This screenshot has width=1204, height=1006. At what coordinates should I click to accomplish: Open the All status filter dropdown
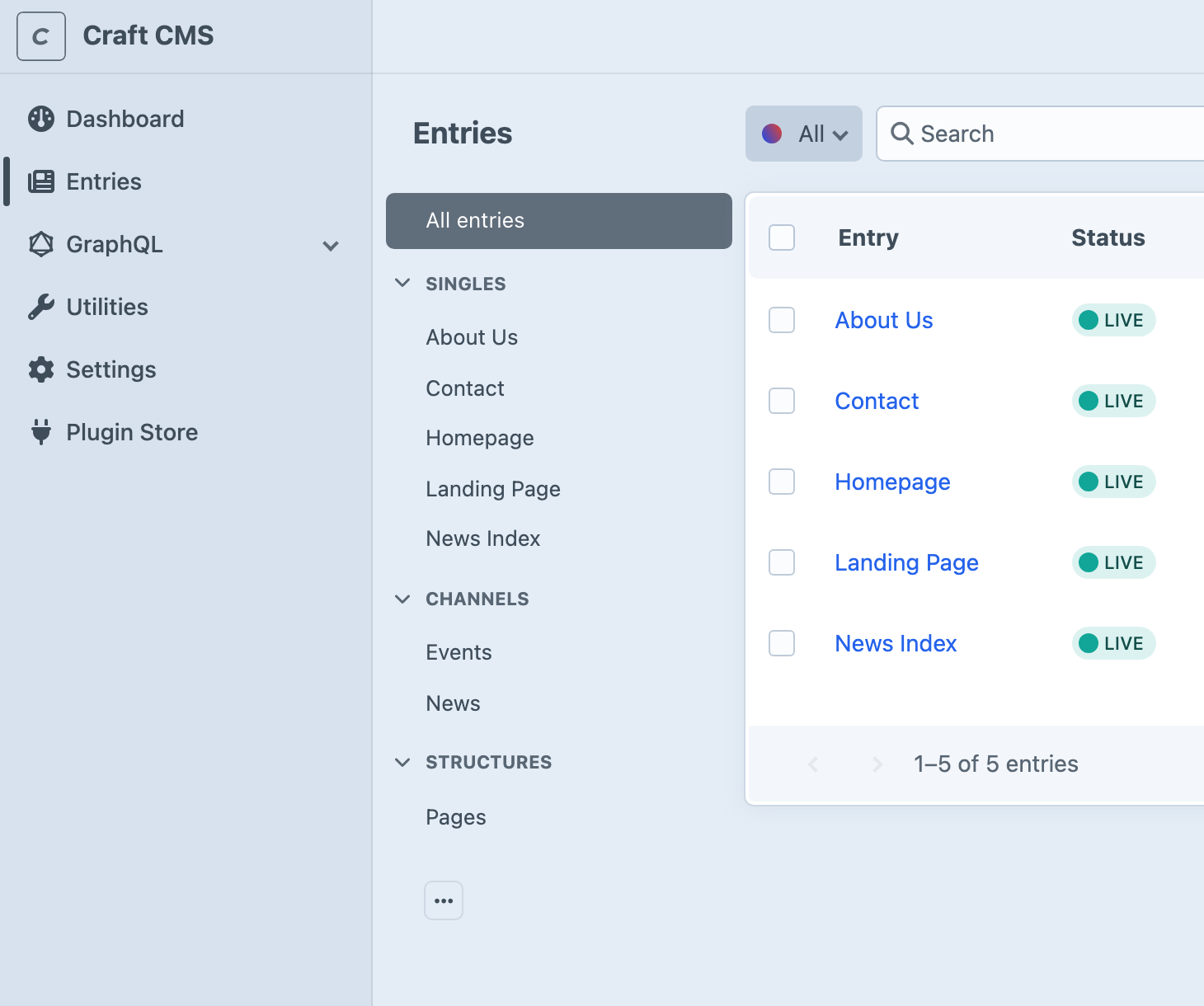(804, 134)
